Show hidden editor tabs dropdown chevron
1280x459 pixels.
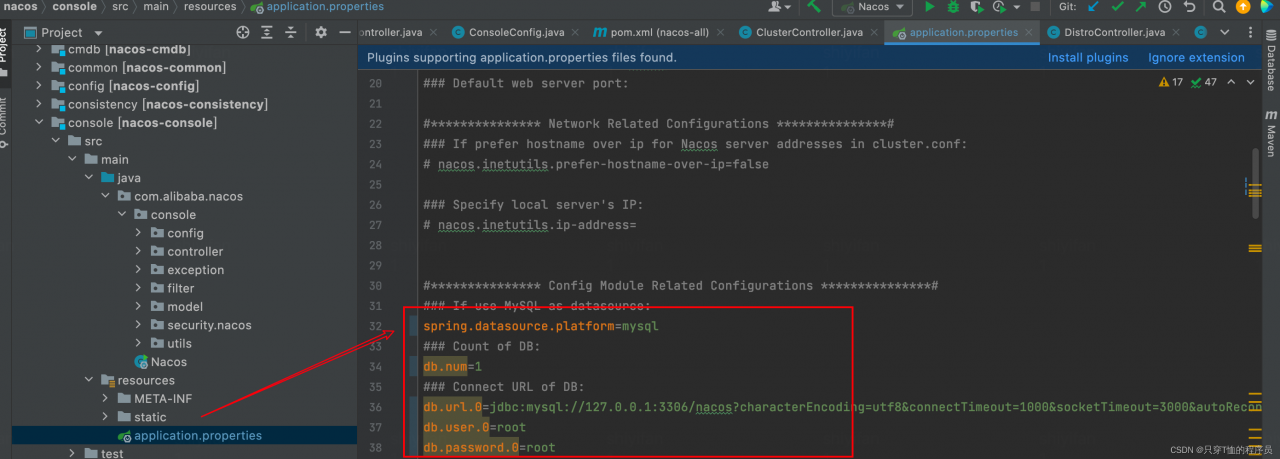pos(1225,32)
